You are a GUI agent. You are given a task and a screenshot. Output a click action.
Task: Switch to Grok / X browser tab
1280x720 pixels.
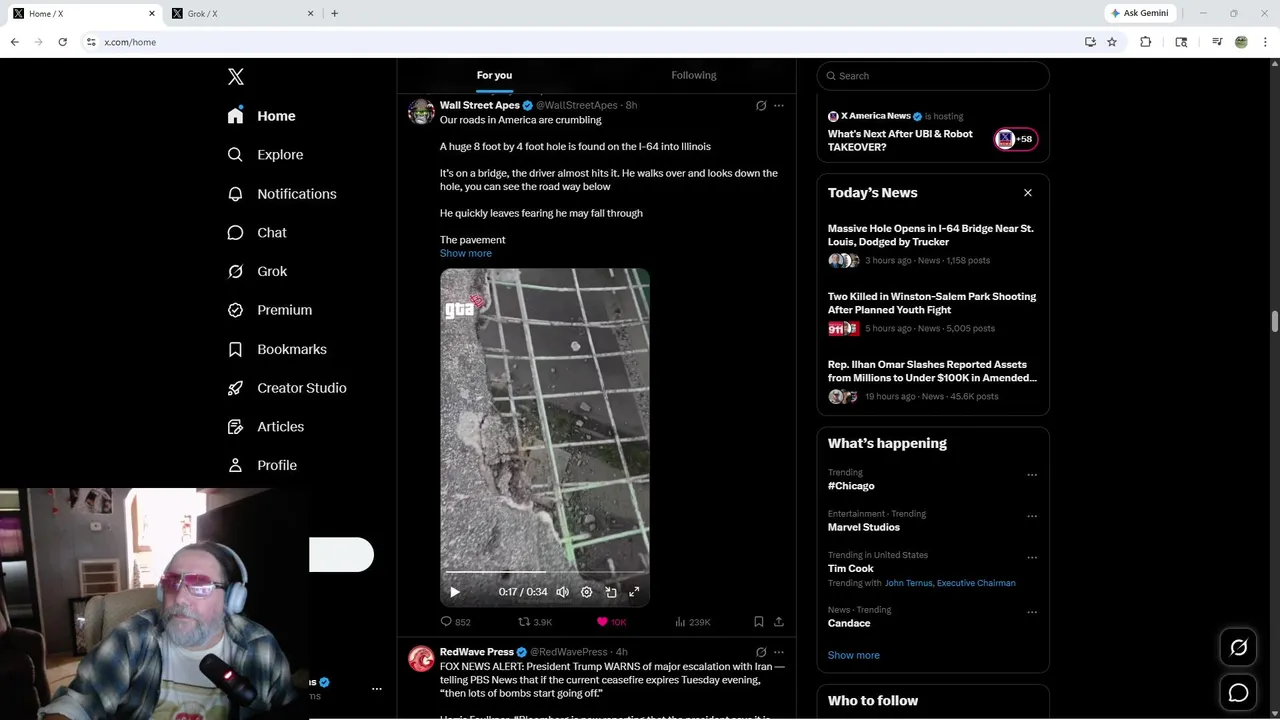(243, 14)
